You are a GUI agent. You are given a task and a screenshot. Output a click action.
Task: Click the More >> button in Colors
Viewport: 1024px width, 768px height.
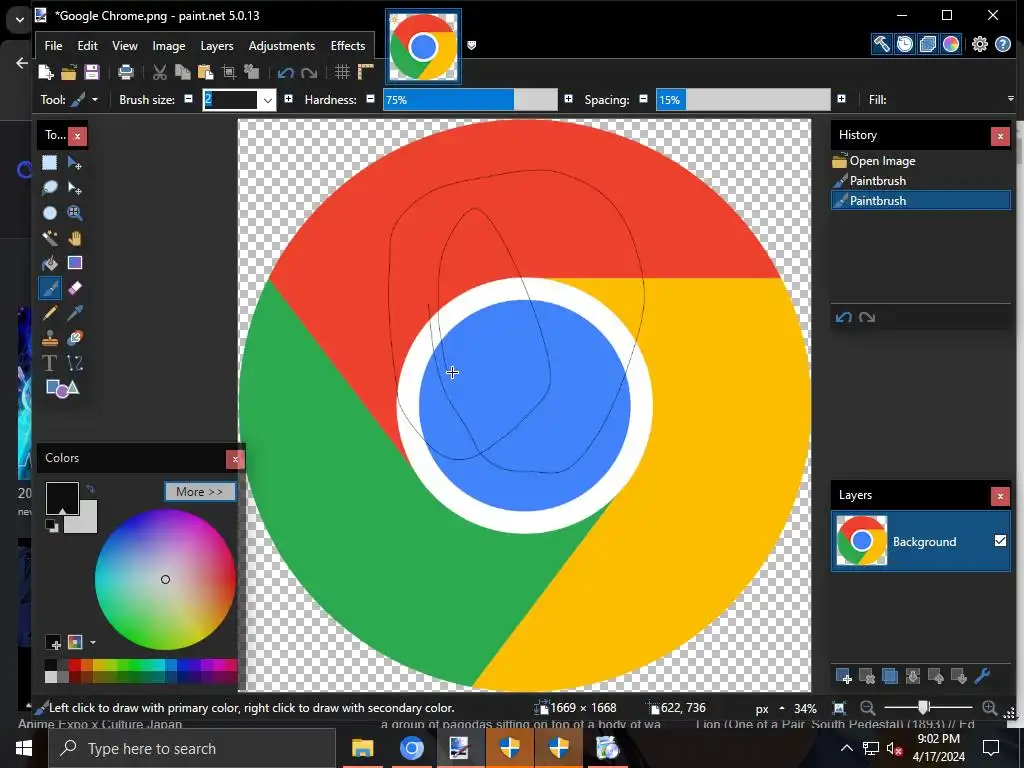point(199,492)
